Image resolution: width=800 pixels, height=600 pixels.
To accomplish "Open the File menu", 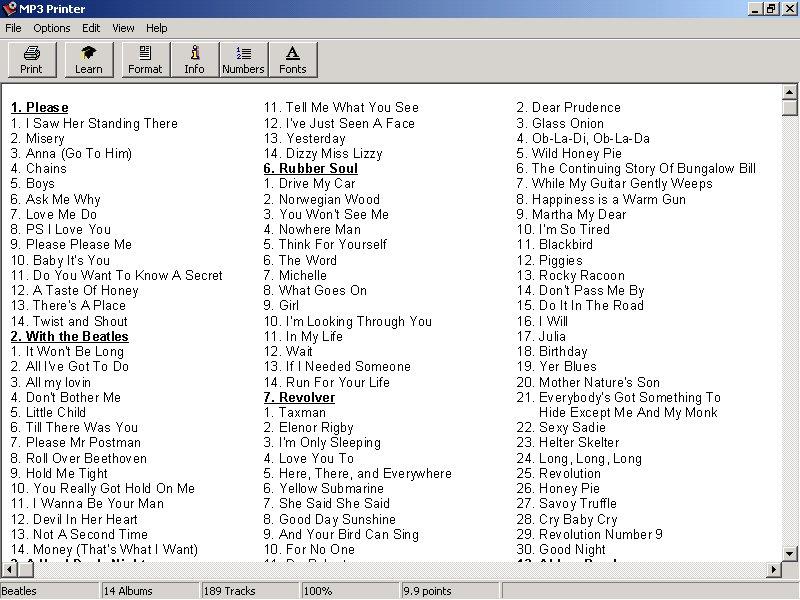I will 13,28.
